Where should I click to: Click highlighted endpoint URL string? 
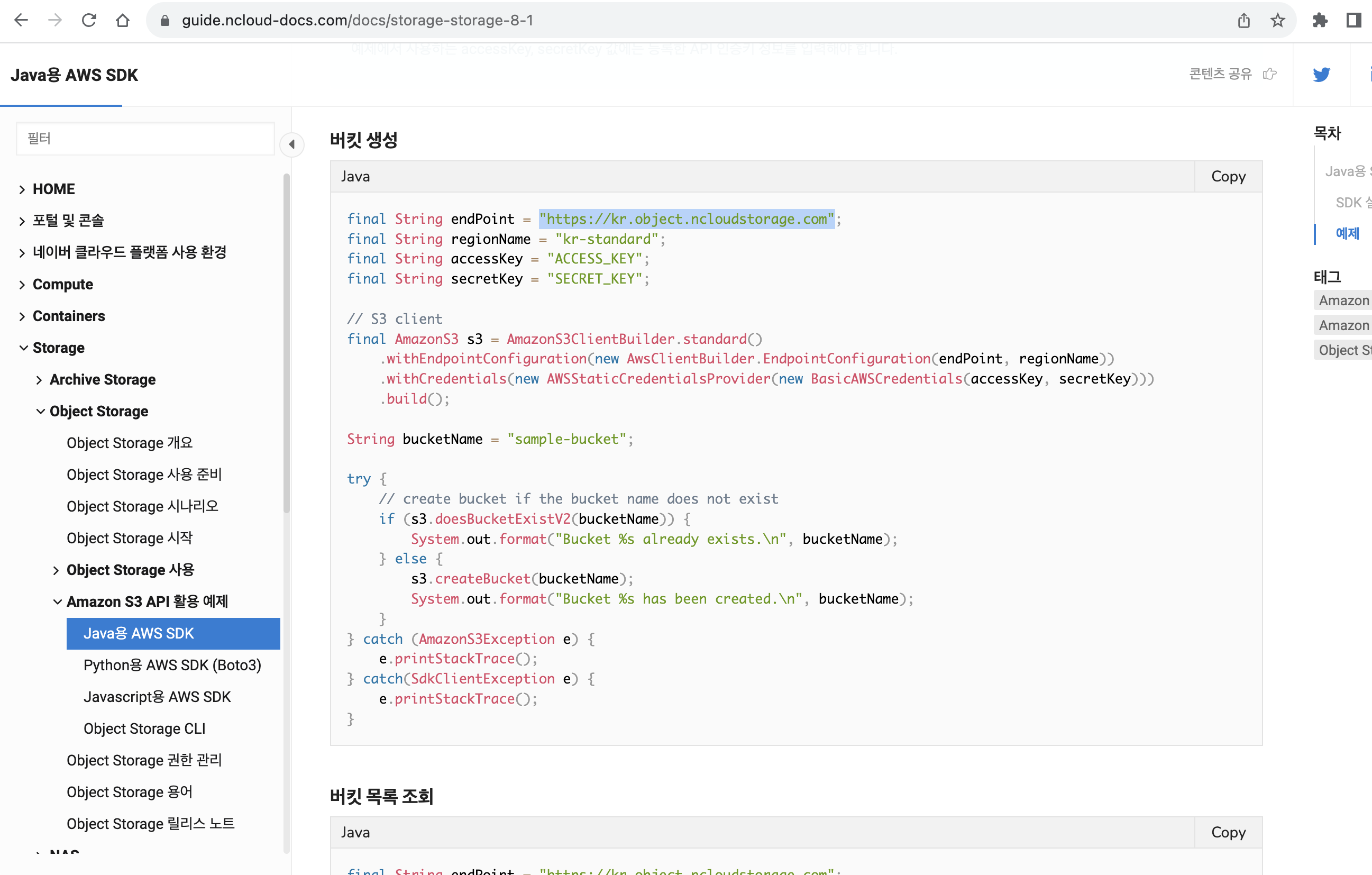(687, 219)
